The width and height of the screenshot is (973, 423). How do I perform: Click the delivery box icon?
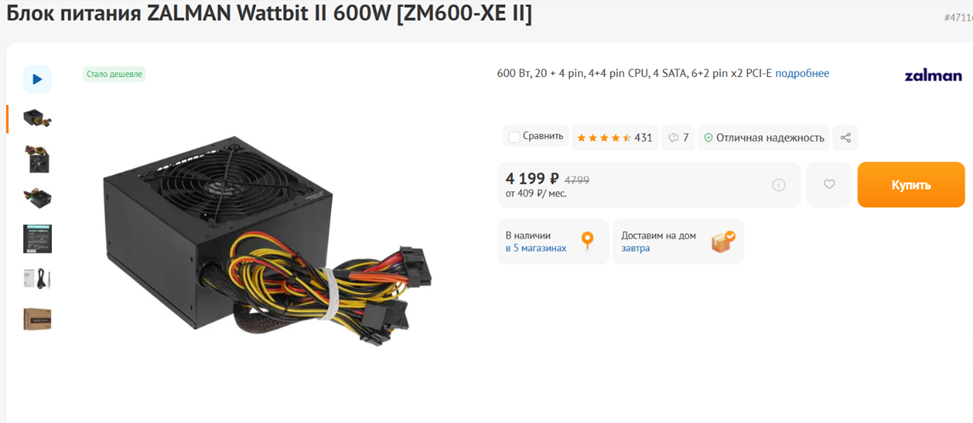(x=723, y=242)
